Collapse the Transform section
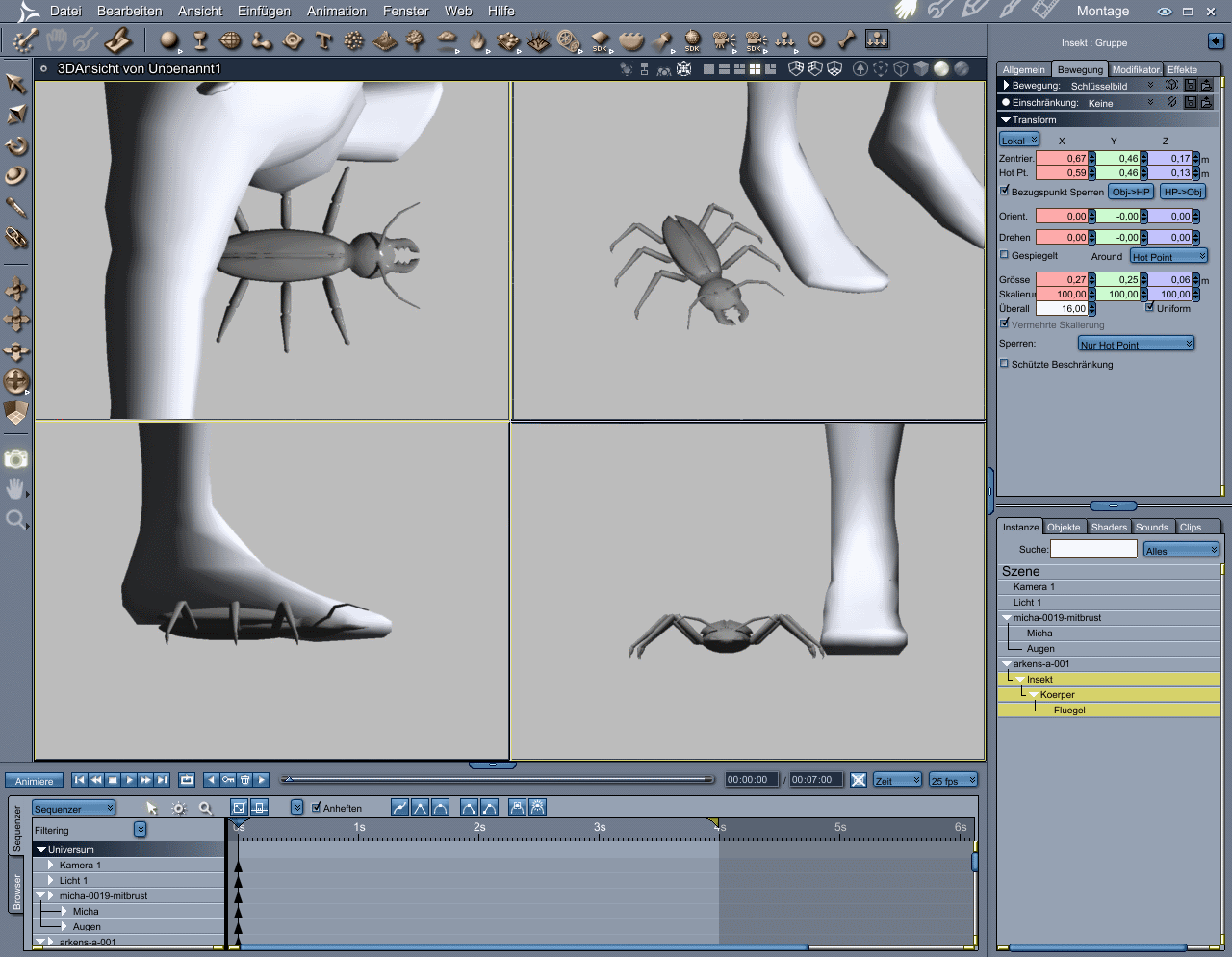Screen dimensions: 1232x957 tap(1006, 120)
